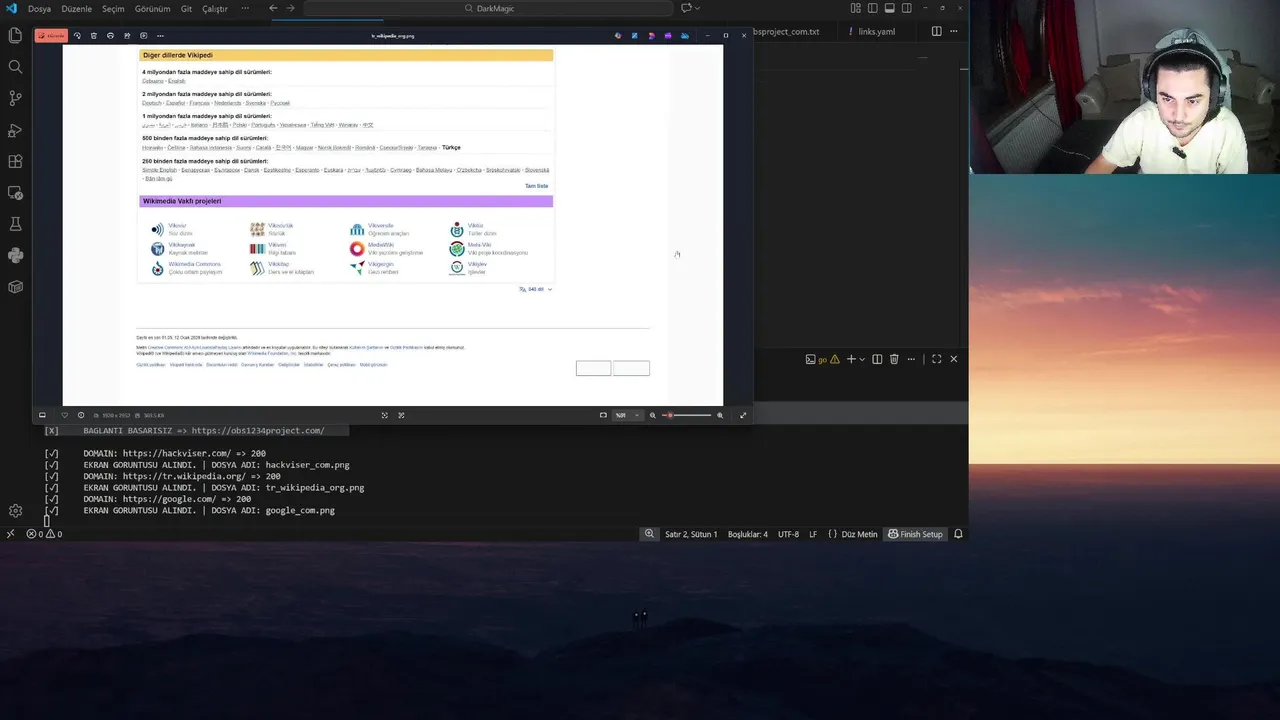Open Çalıştır menu in VS Code
Viewport: 1280px width, 720px height.
click(215, 9)
